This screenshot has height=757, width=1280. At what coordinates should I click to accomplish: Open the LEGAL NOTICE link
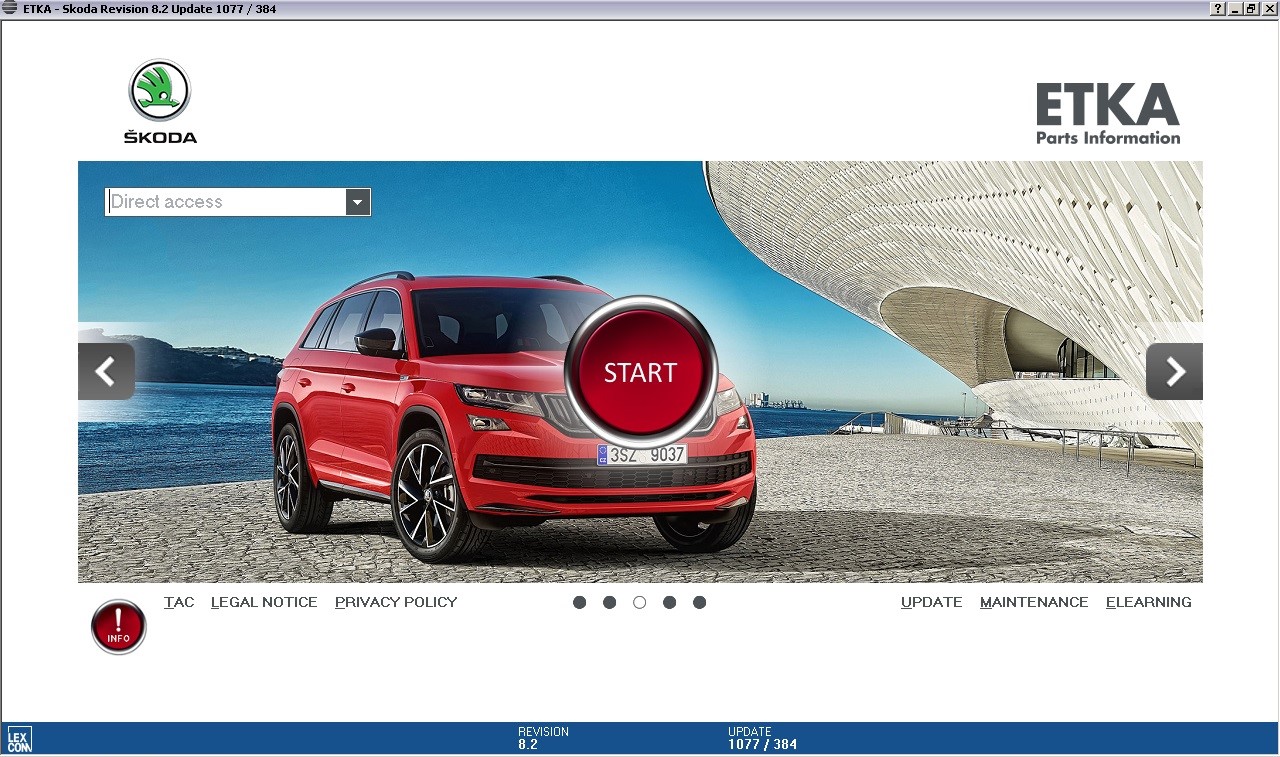264,602
